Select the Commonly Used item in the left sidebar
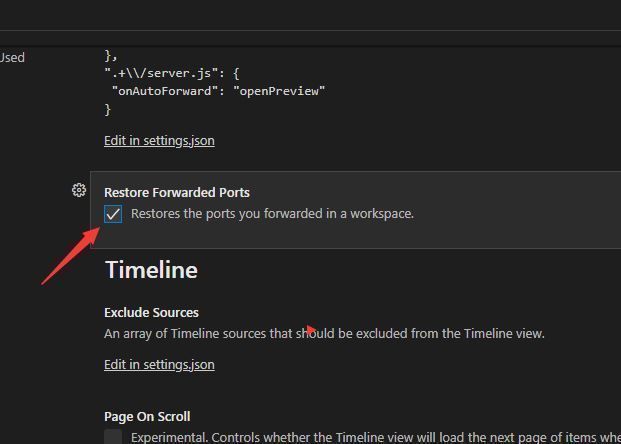This screenshot has height=444, width=621. tap(12, 58)
